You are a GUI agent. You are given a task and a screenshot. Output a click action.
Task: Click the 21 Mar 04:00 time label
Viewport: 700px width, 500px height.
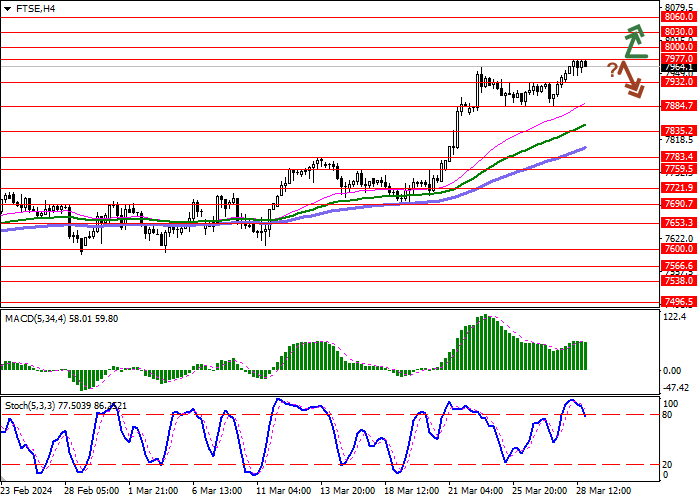click(476, 491)
